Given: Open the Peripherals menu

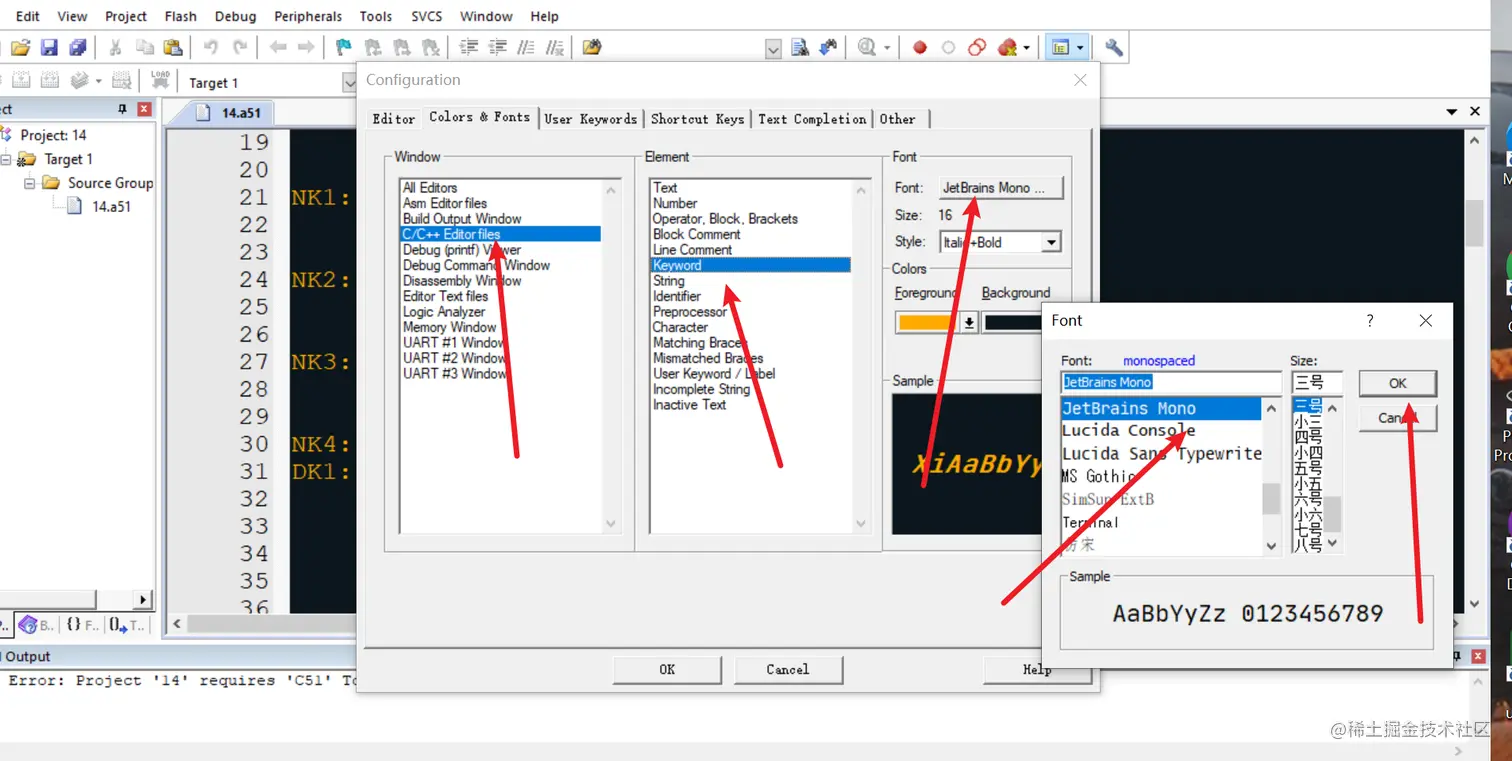Looking at the screenshot, I should [308, 16].
